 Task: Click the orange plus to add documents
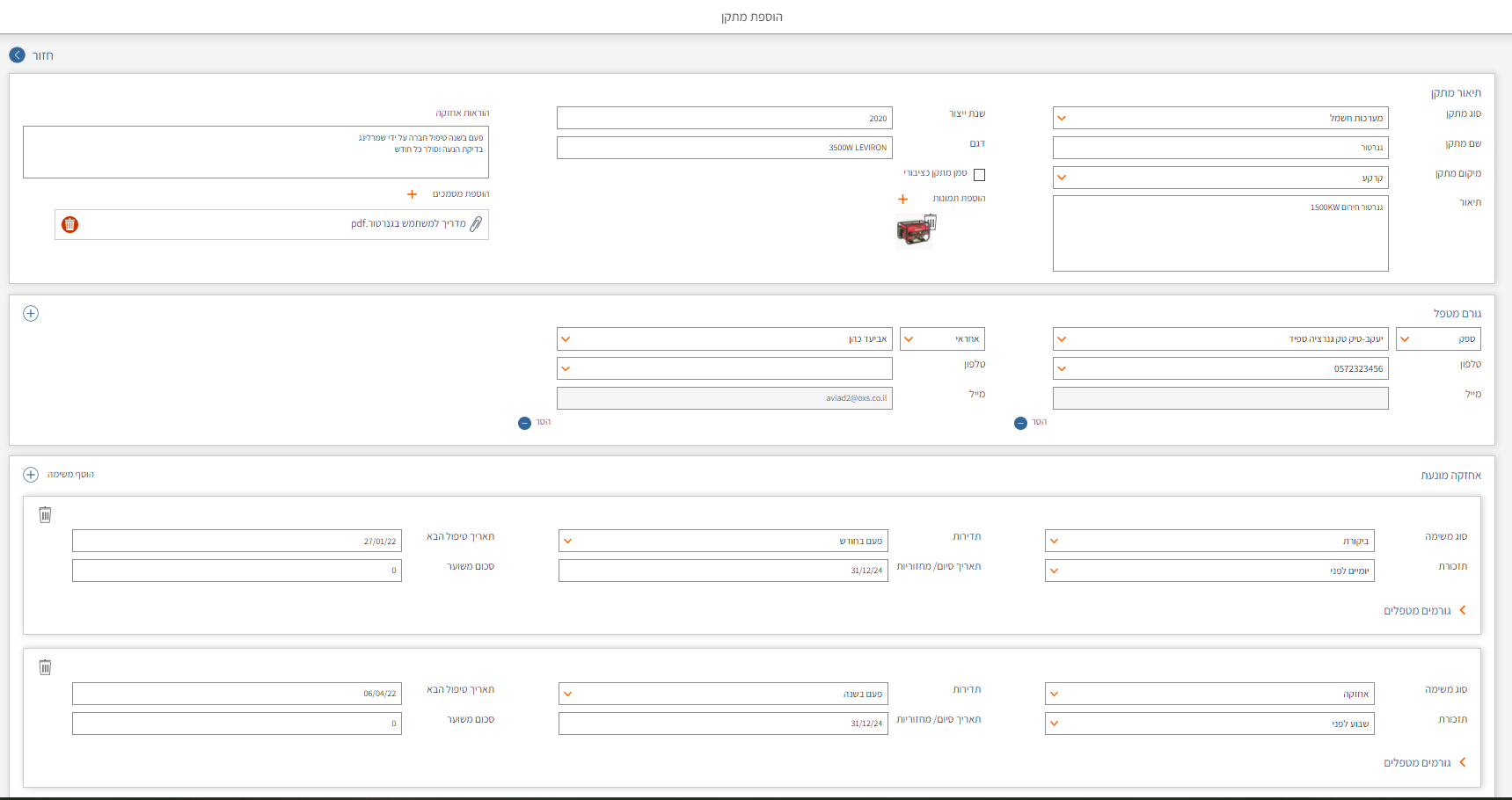coord(412,194)
